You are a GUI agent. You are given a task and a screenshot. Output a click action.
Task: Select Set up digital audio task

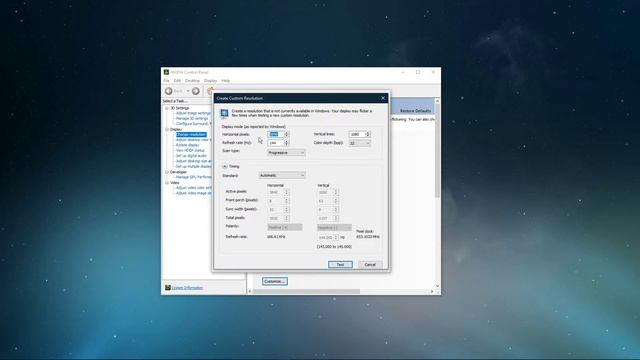191,156
